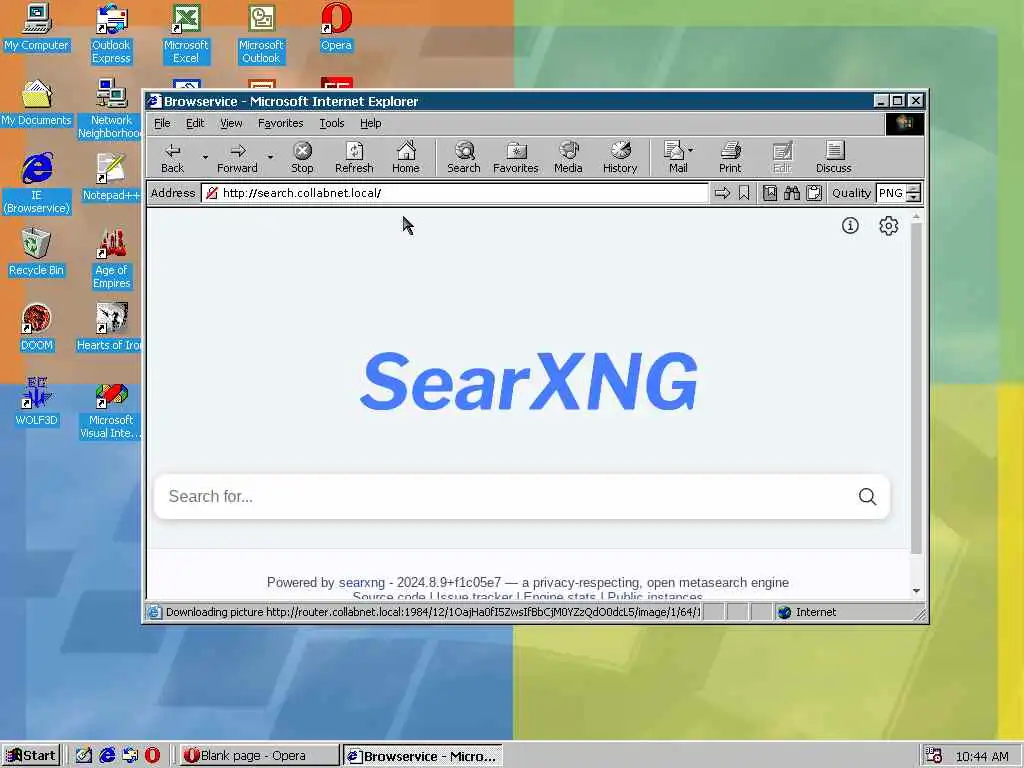1024x768 pixels.
Task: Open SearXNG preferences gear icon
Action: point(888,225)
